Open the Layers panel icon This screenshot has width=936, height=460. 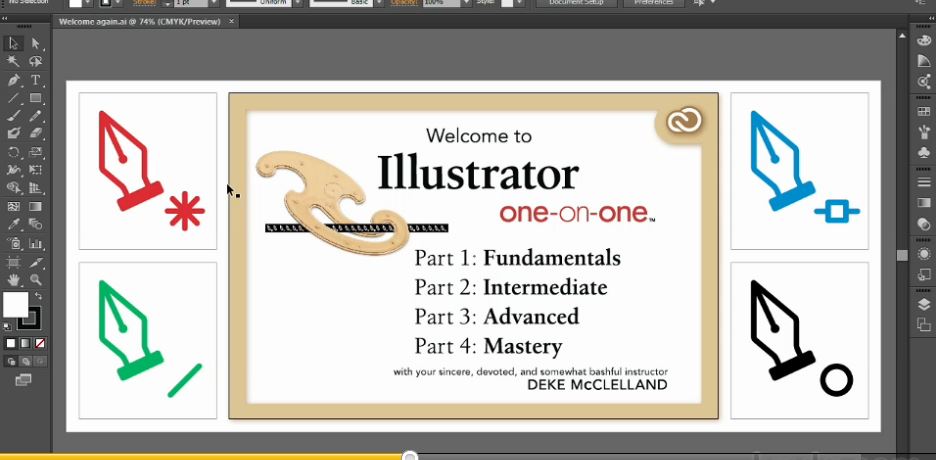(x=923, y=305)
